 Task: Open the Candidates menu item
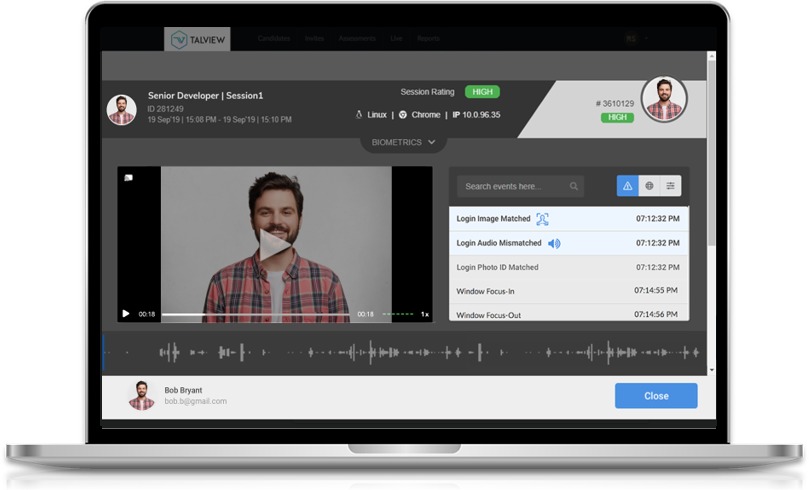tap(273, 39)
